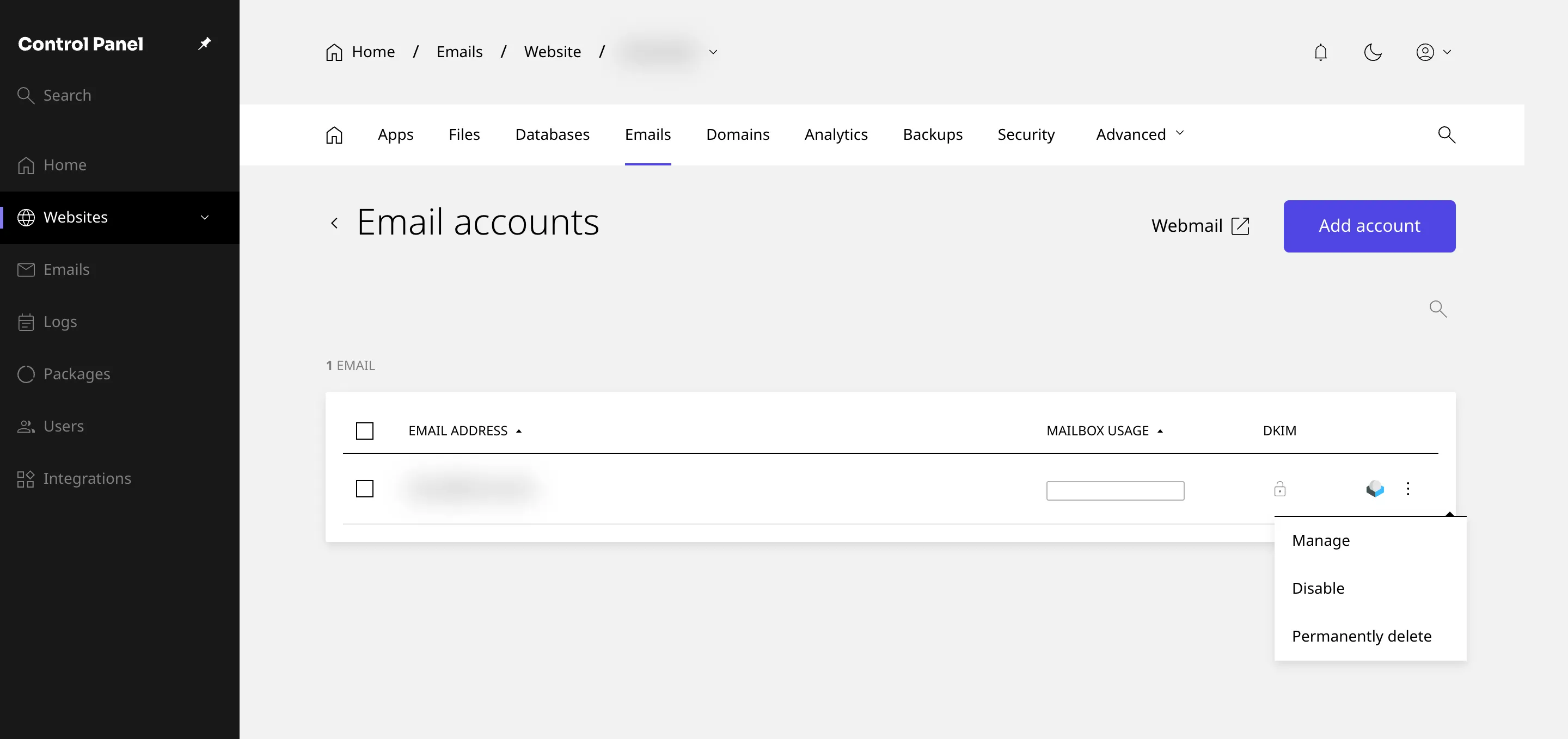Open the Backups tab
The image size is (1568, 739).
933,134
